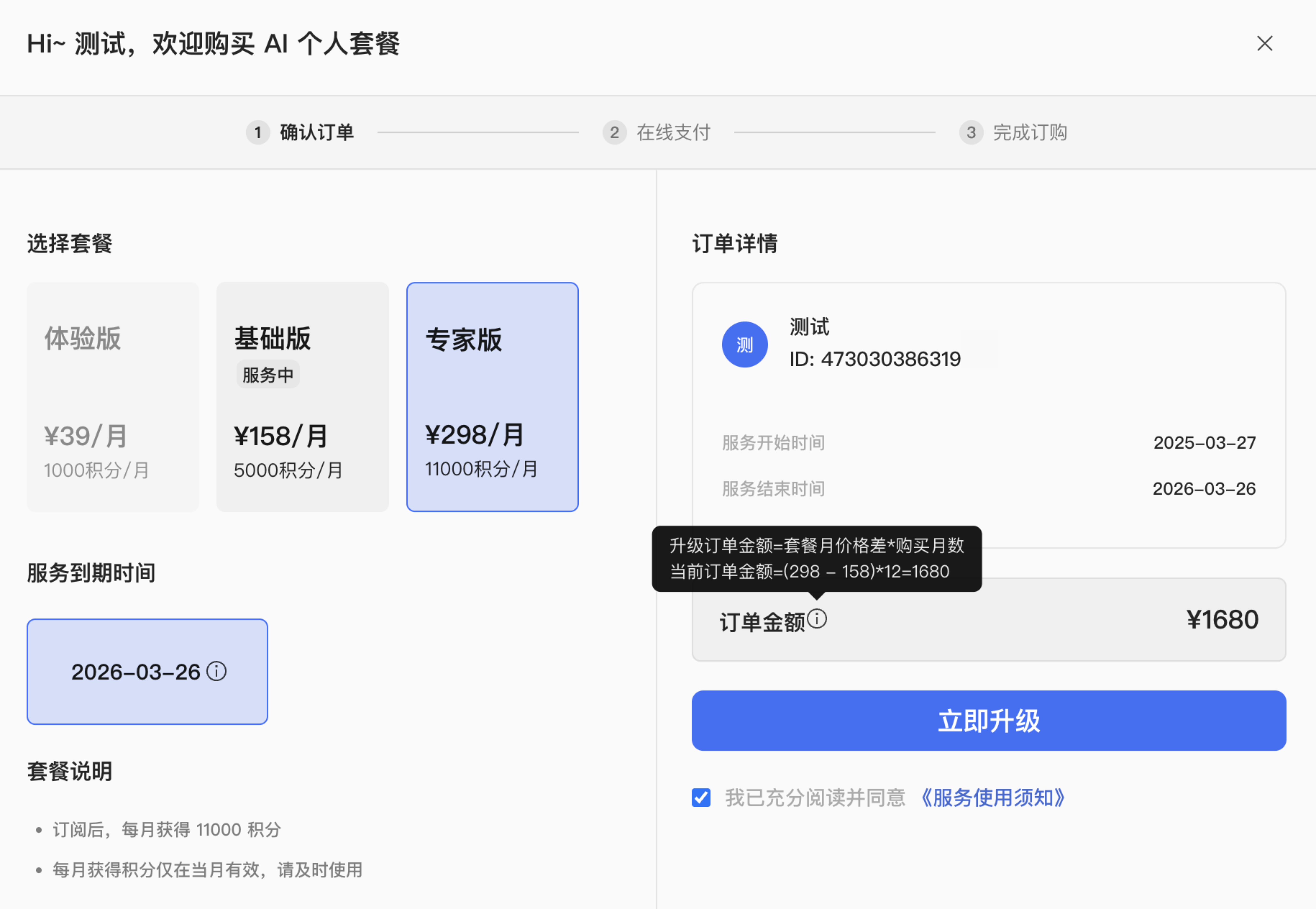Click the username 测试 in order details
Viewport: 1316px width, 909px height.
(x=809, y=327)
